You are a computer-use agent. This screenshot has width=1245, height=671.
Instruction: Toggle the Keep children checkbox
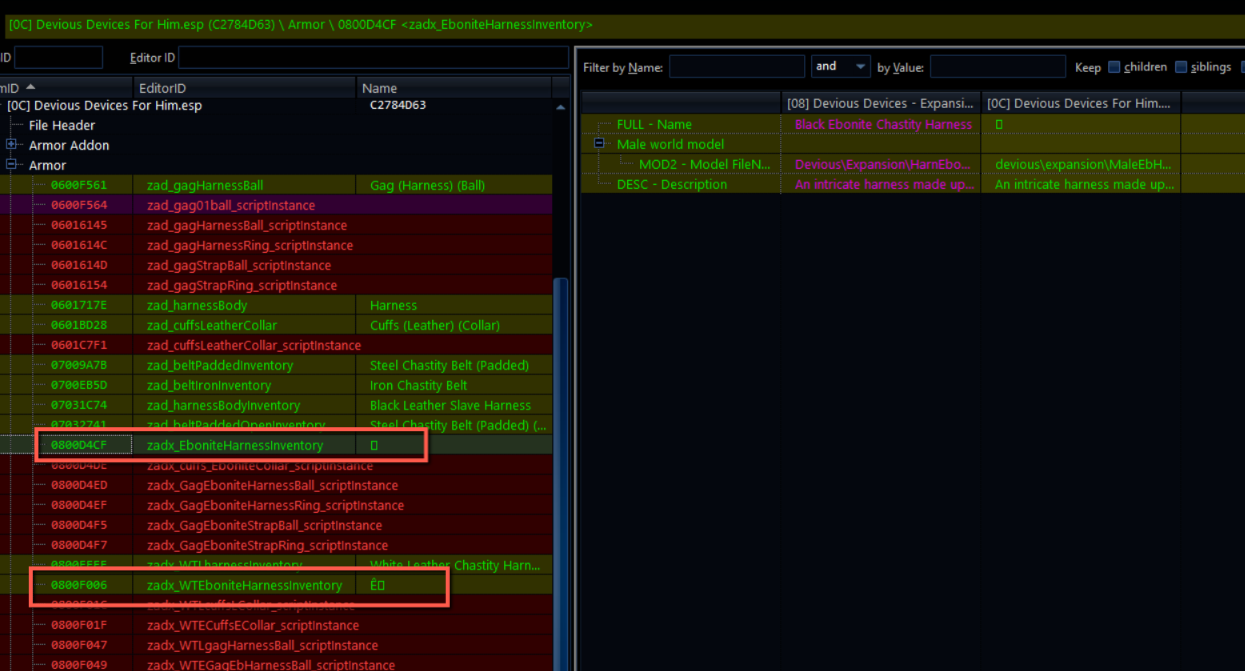point(1113,67)
